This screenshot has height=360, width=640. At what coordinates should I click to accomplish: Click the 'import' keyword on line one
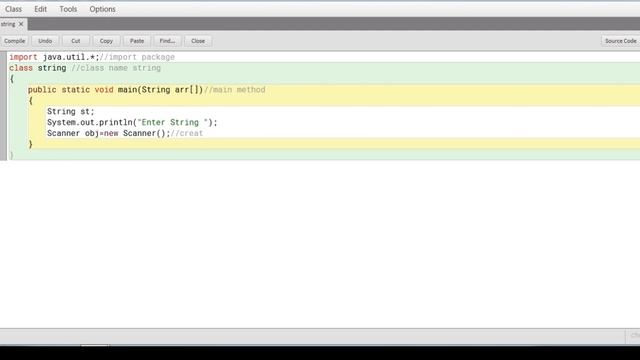[x=23, y=57]
